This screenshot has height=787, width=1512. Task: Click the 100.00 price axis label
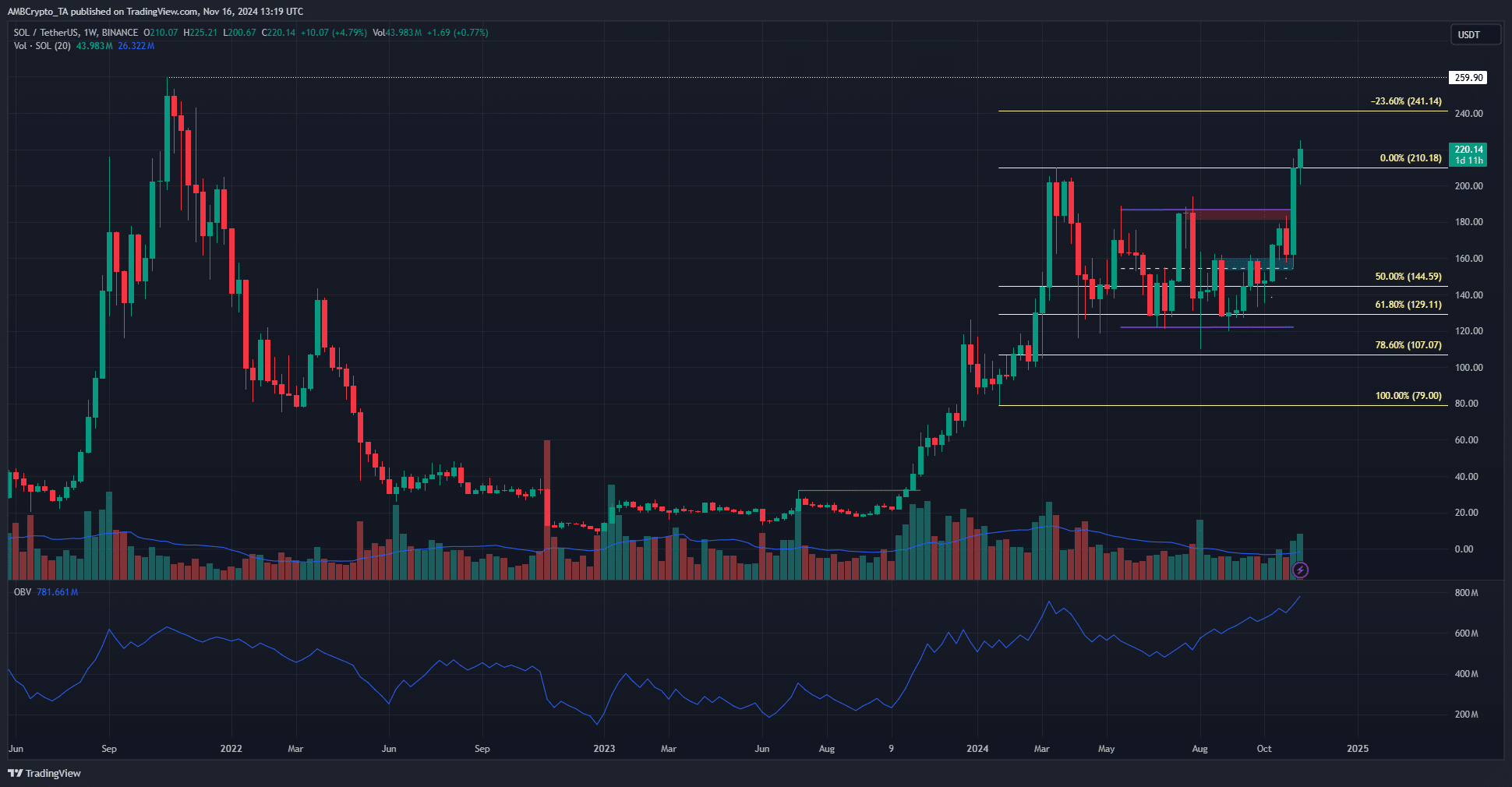click(1468, 368)
